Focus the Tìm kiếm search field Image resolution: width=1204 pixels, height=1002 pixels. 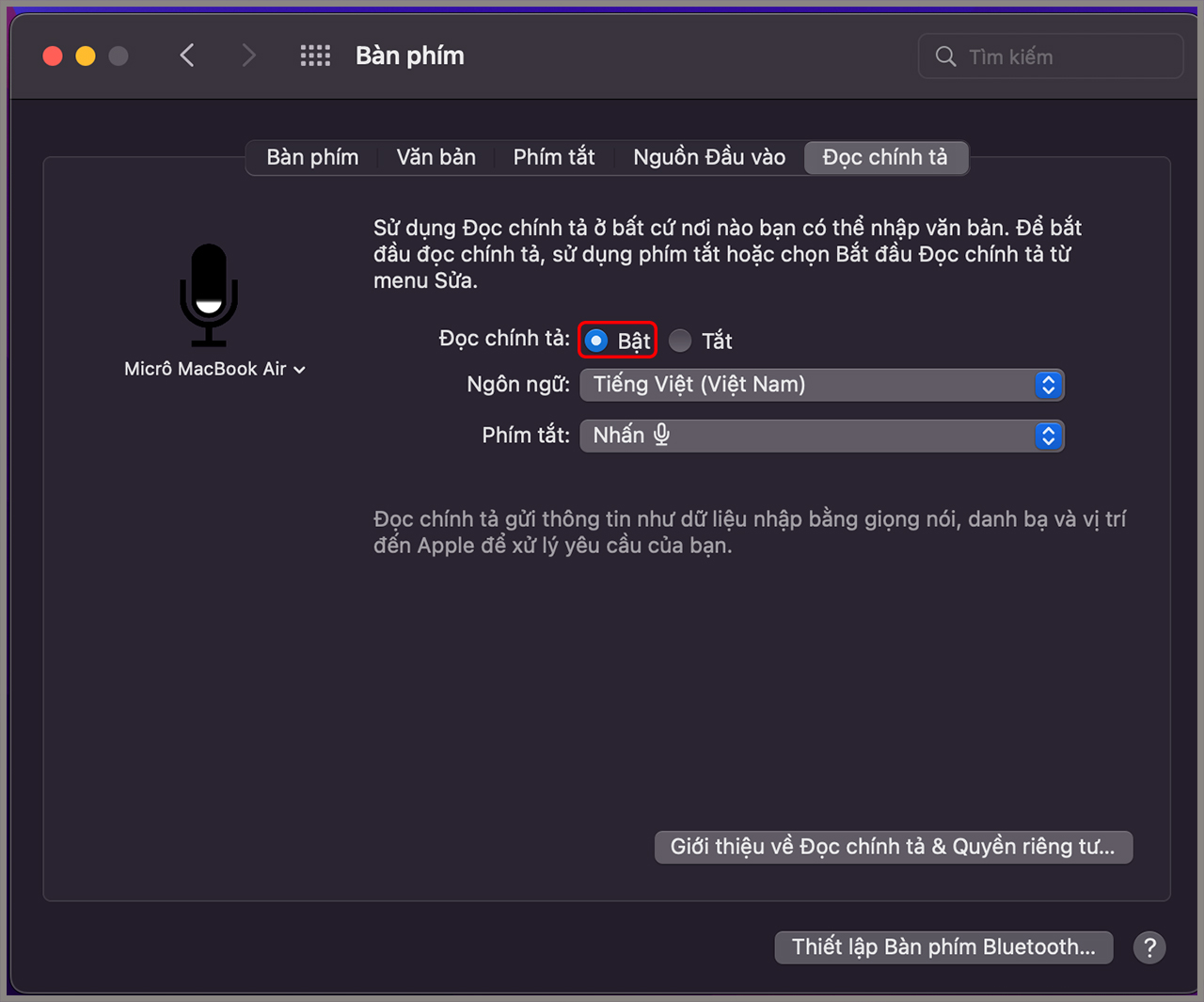click(1051, 56)
